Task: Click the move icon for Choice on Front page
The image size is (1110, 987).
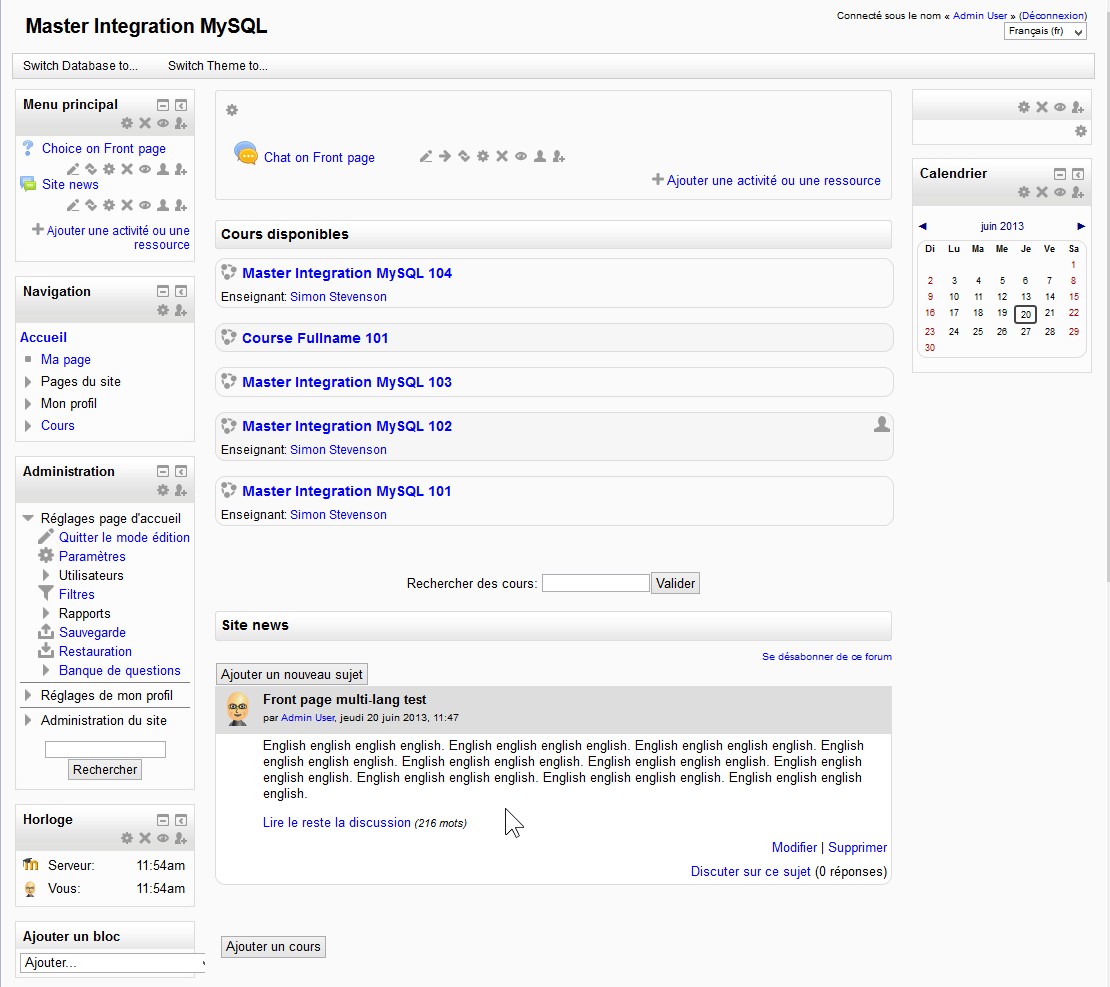Action: click(x=91, y=169)
